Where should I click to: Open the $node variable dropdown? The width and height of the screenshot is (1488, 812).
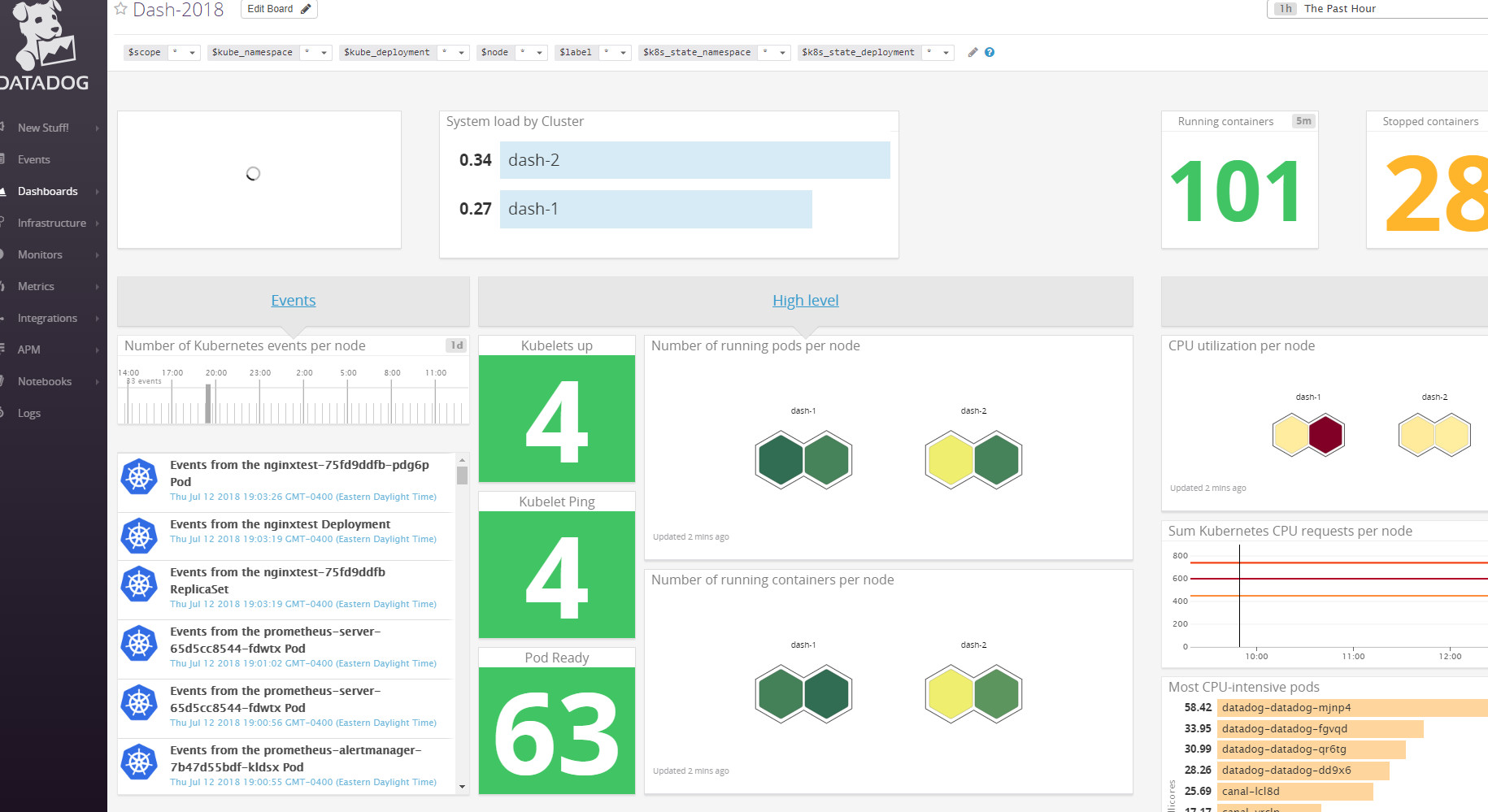(539, 53)
